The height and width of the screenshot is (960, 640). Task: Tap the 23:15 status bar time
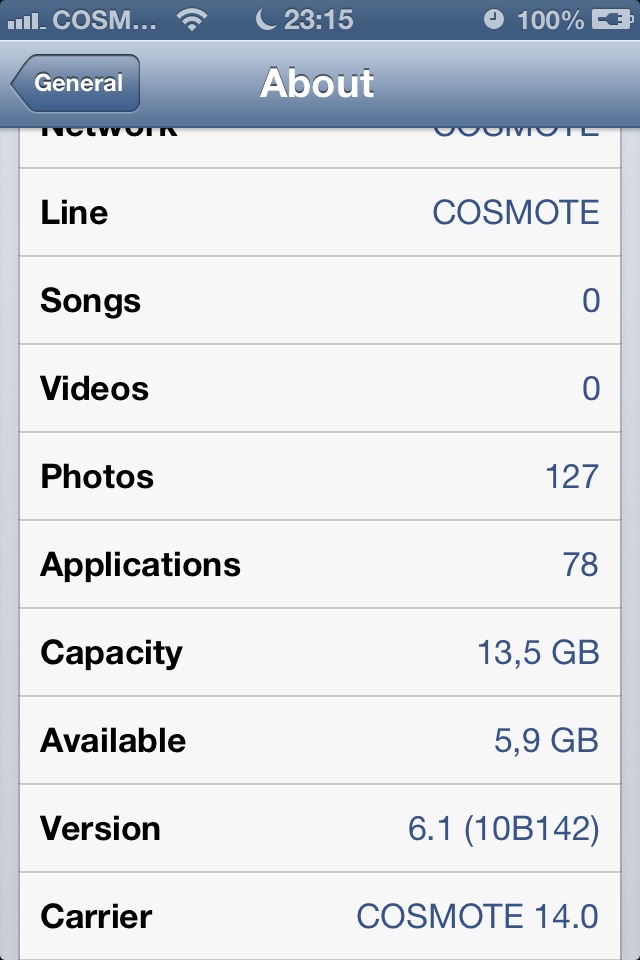[x=318, y=19]
